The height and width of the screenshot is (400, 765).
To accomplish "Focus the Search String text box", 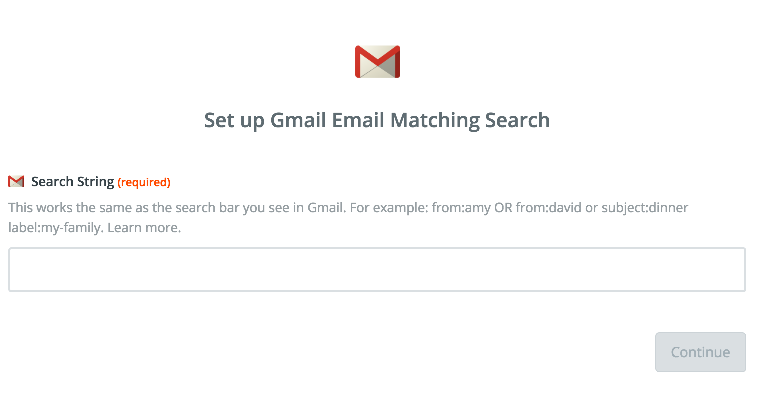I will [377, 270].
